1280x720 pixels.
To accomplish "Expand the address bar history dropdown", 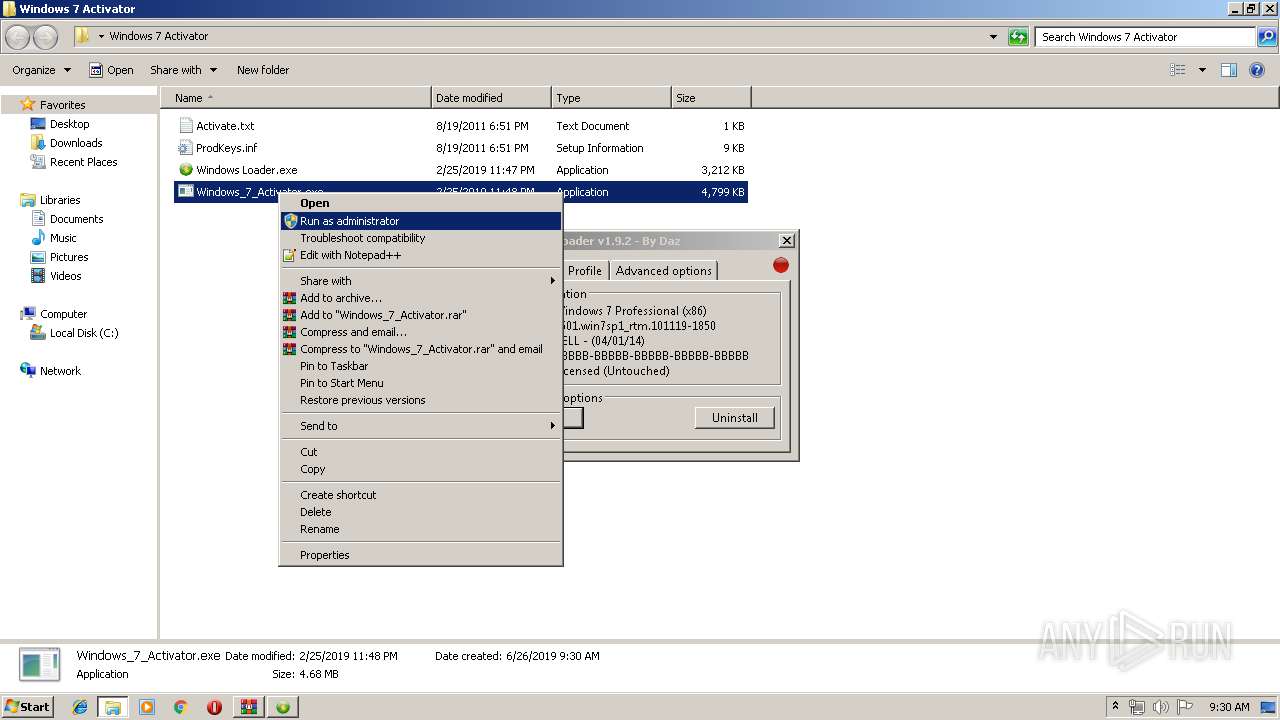I will 993,37.
